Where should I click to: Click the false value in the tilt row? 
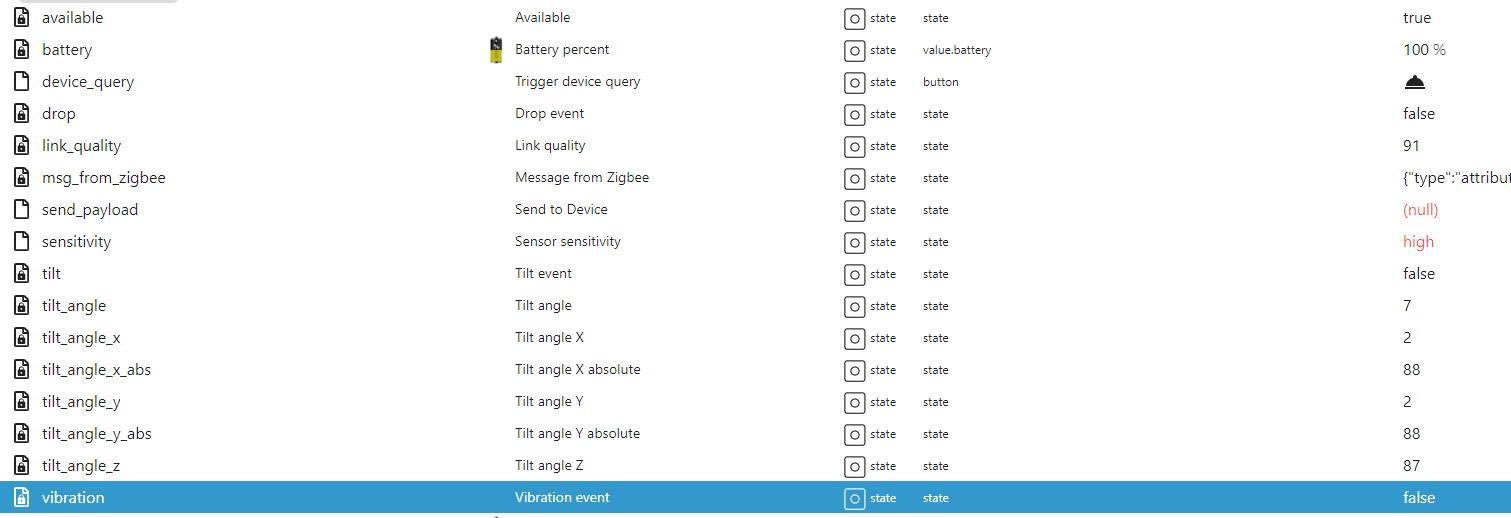tap(1419, 274)
